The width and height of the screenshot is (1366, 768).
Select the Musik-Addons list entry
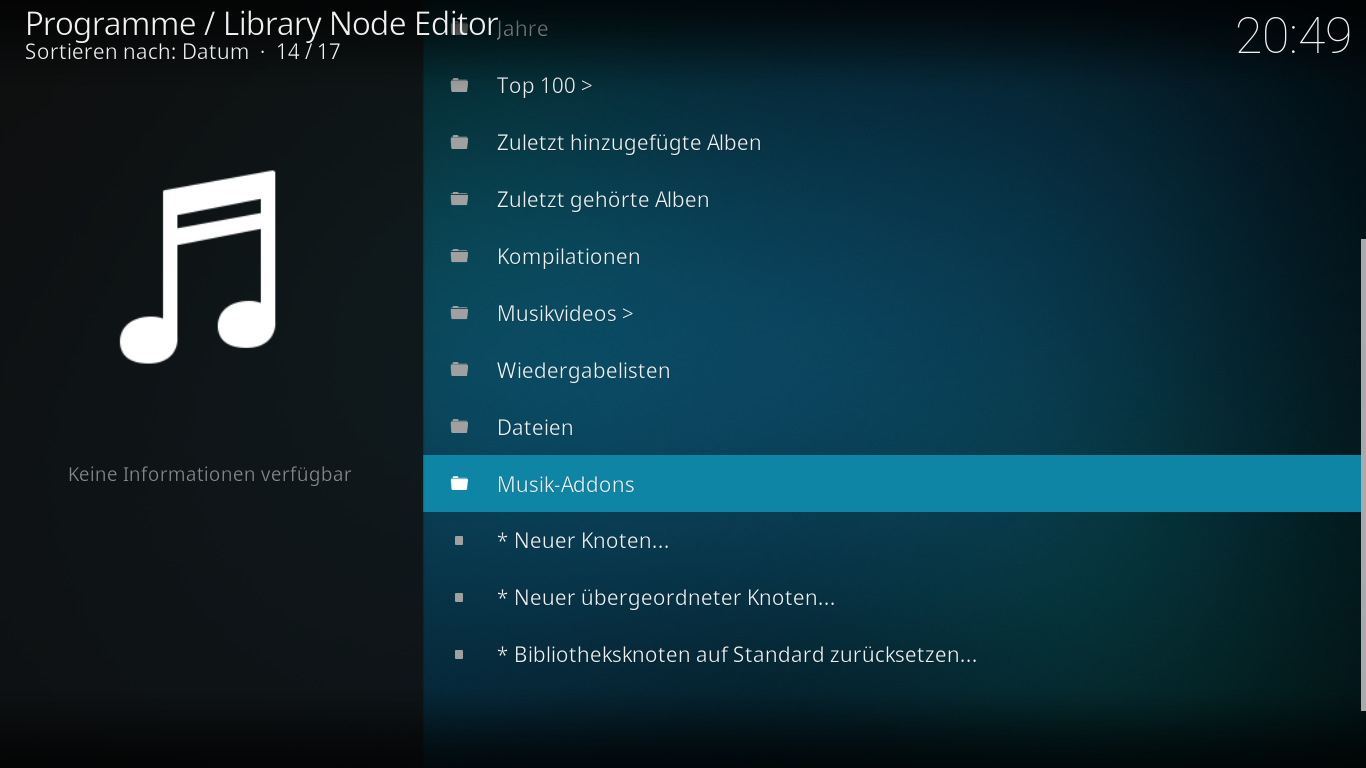click(x=566, y=485)
